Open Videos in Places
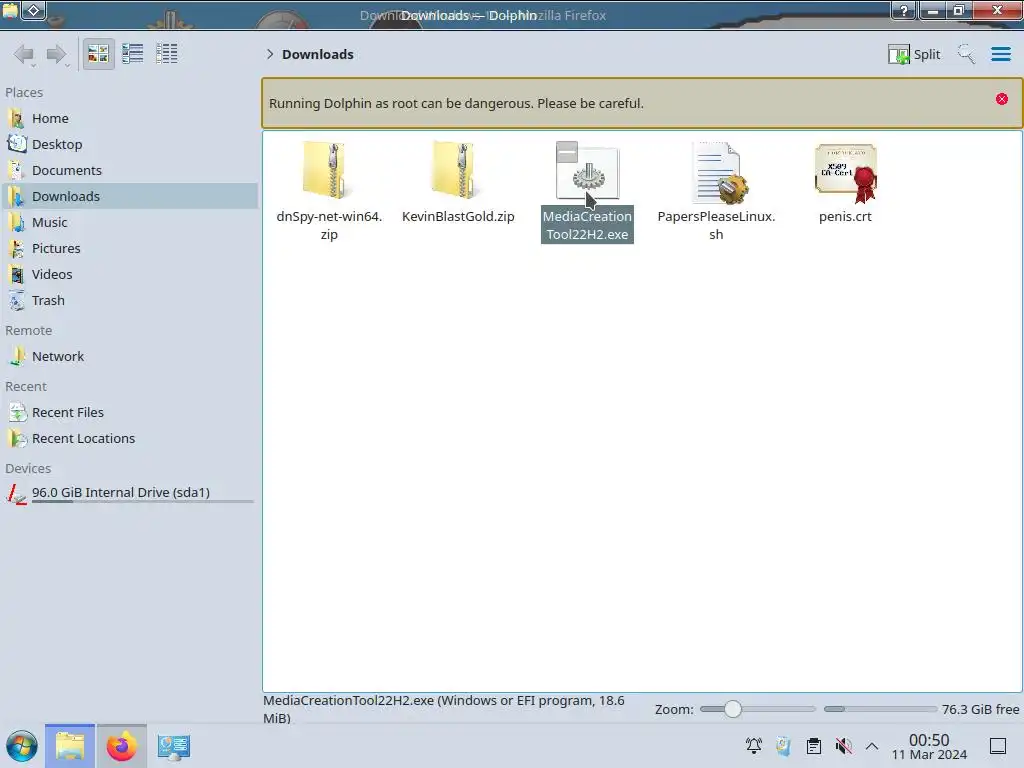The width and height of the screenshot is (1024, 768). tap(129, 275)
